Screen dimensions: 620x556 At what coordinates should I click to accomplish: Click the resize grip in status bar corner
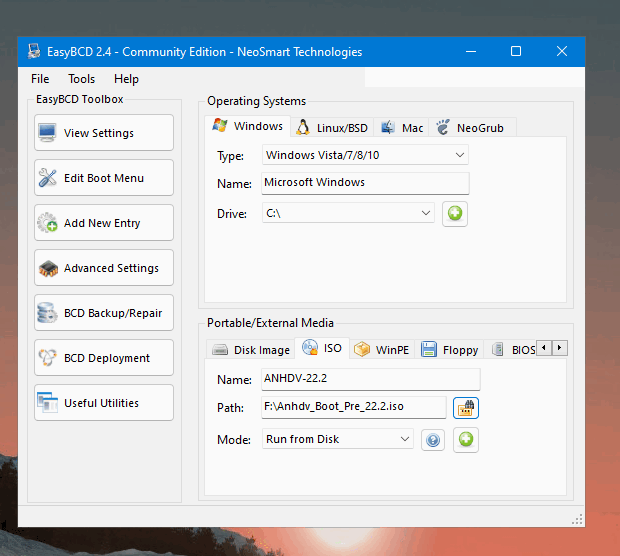(x=577, y=520)
